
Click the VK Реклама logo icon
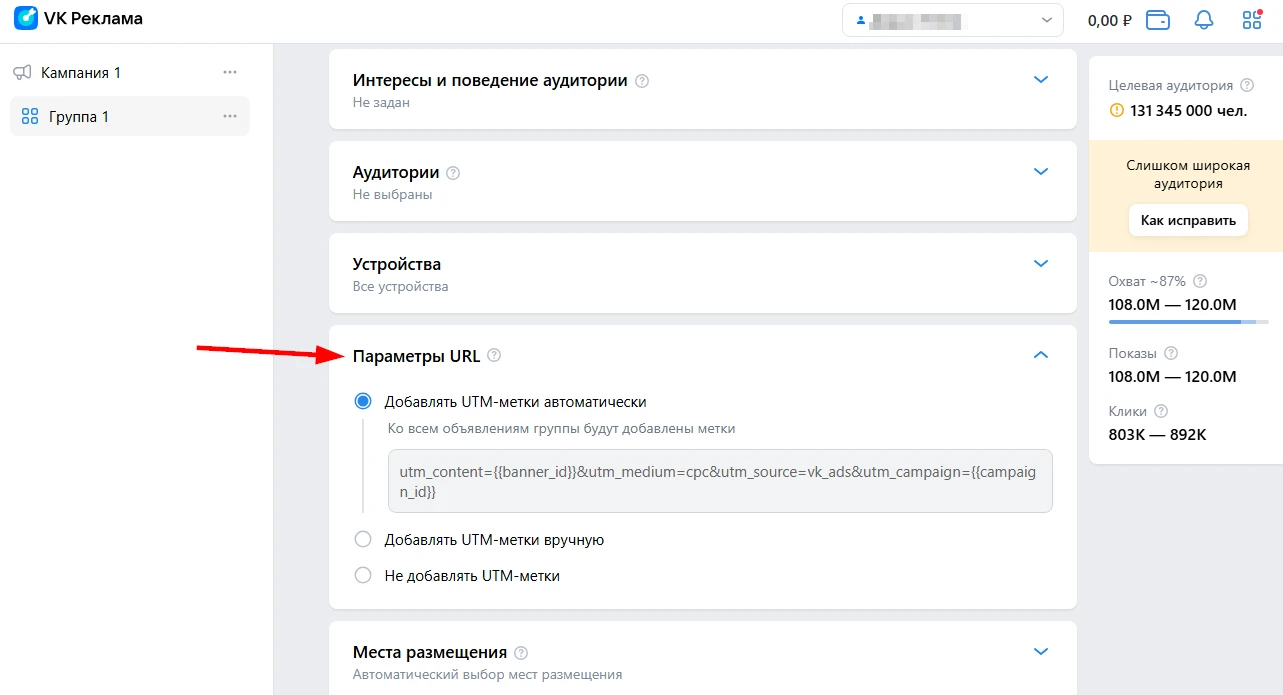tap(26, 19)
